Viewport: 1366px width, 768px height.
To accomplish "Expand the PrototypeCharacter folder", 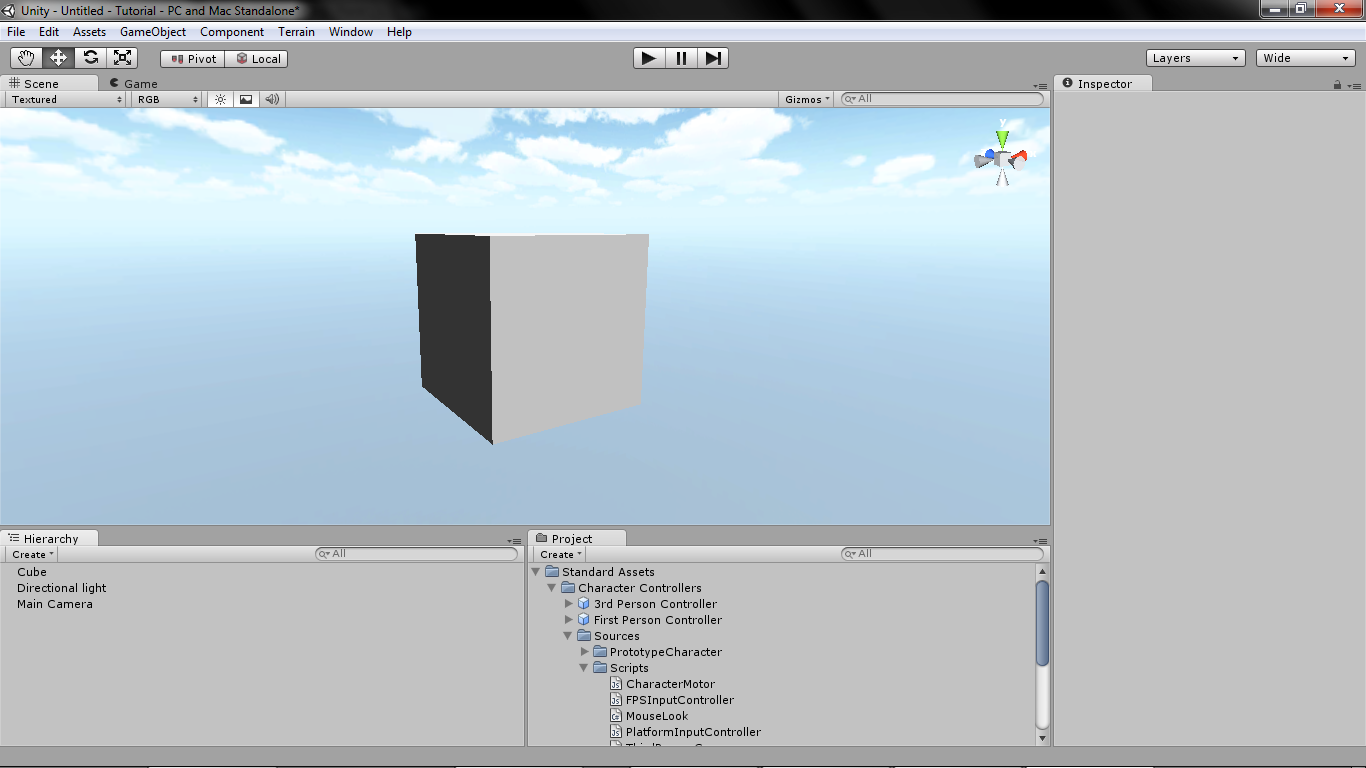I will tap(585, 652).
